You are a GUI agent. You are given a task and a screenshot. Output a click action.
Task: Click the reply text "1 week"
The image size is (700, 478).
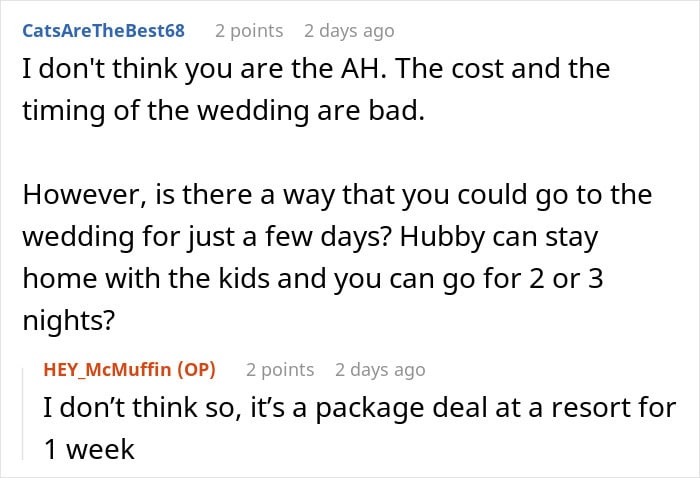pyautogui.click(x=89, y=450)
